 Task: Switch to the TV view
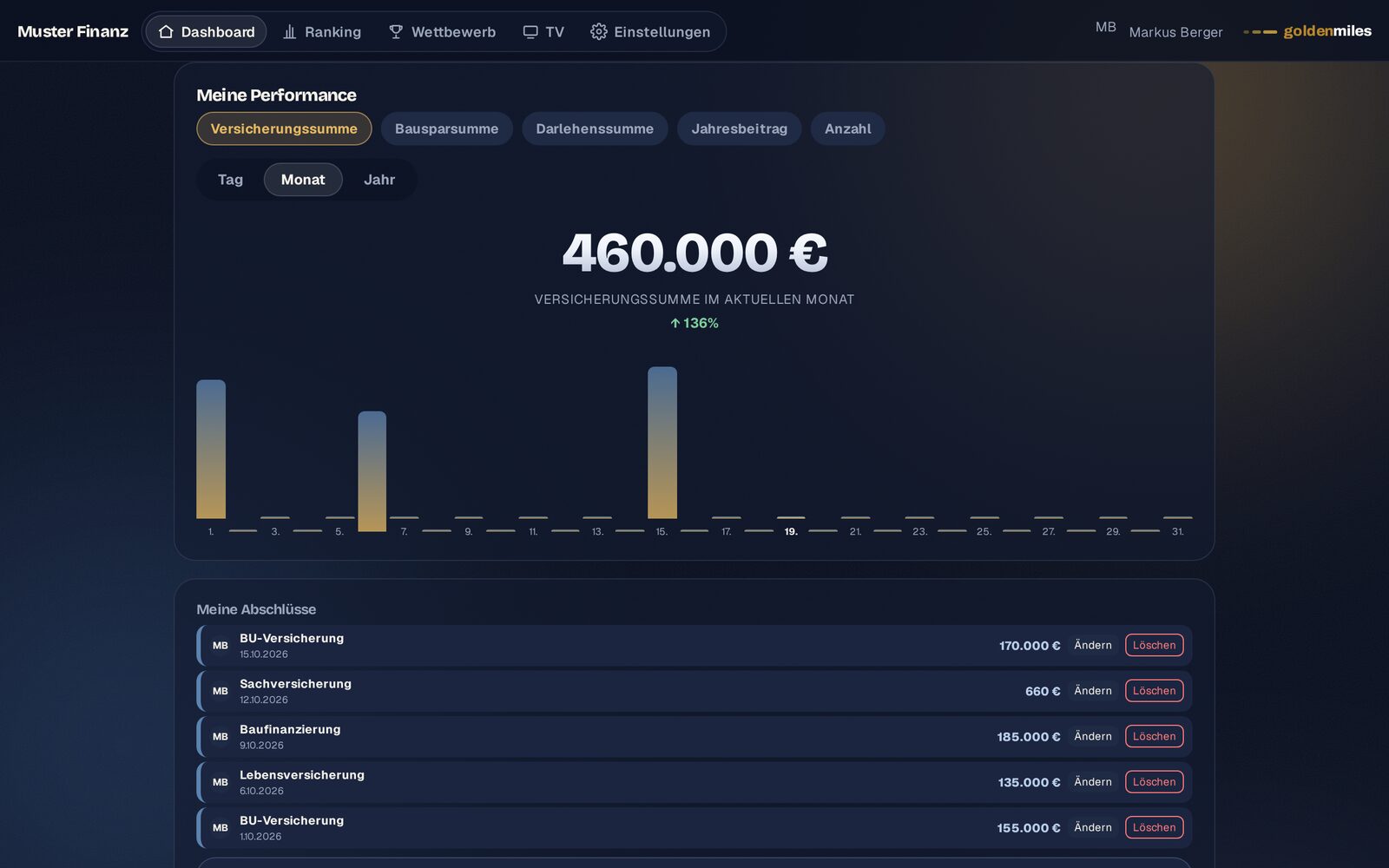click(543, 32)
